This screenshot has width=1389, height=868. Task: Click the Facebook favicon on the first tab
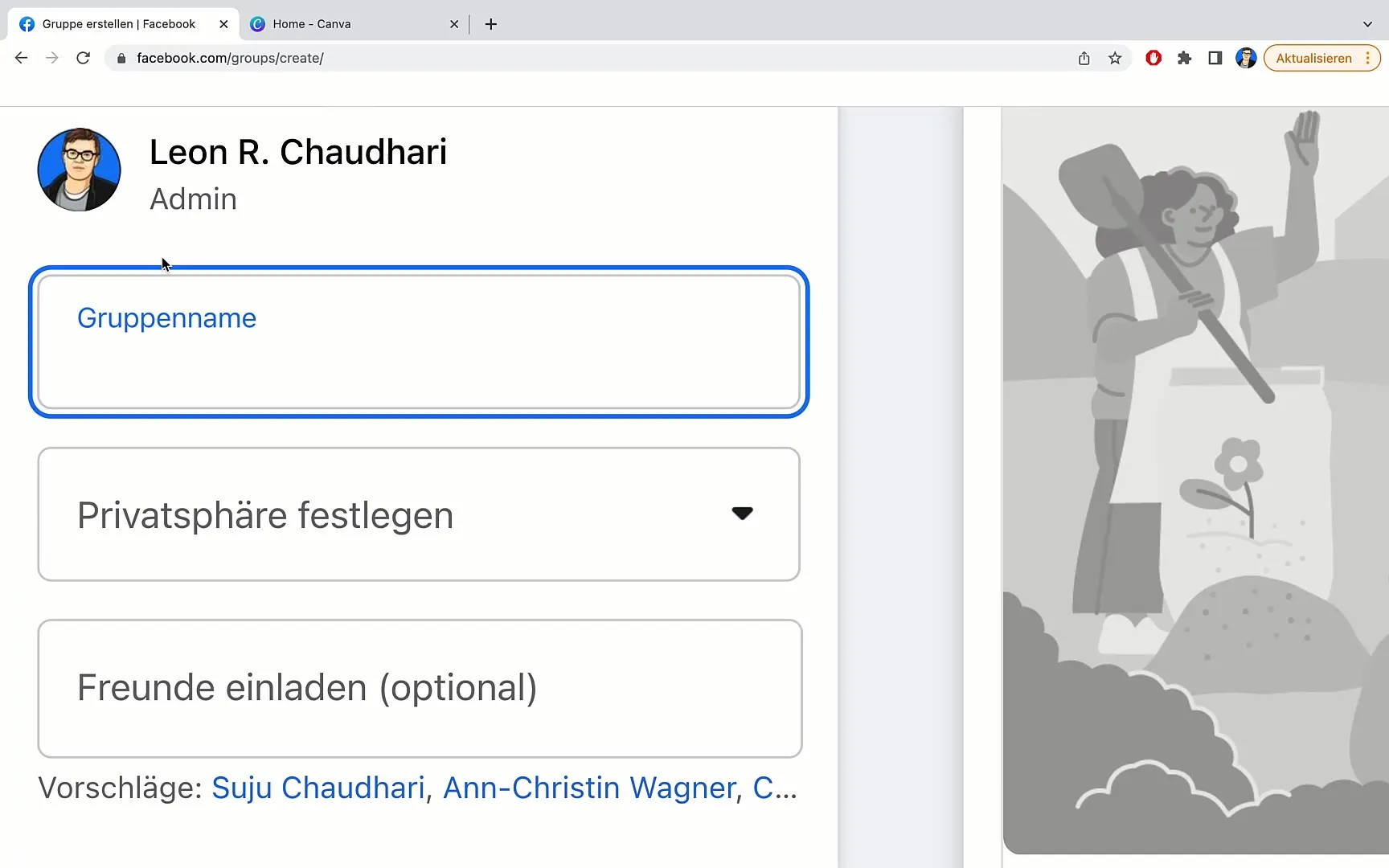click(27, 24)
